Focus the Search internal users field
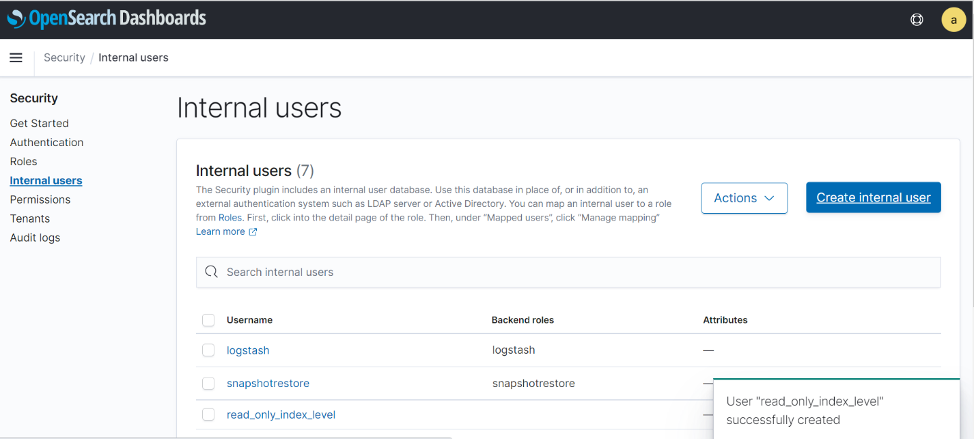974x439 pixels. point(568,272)
